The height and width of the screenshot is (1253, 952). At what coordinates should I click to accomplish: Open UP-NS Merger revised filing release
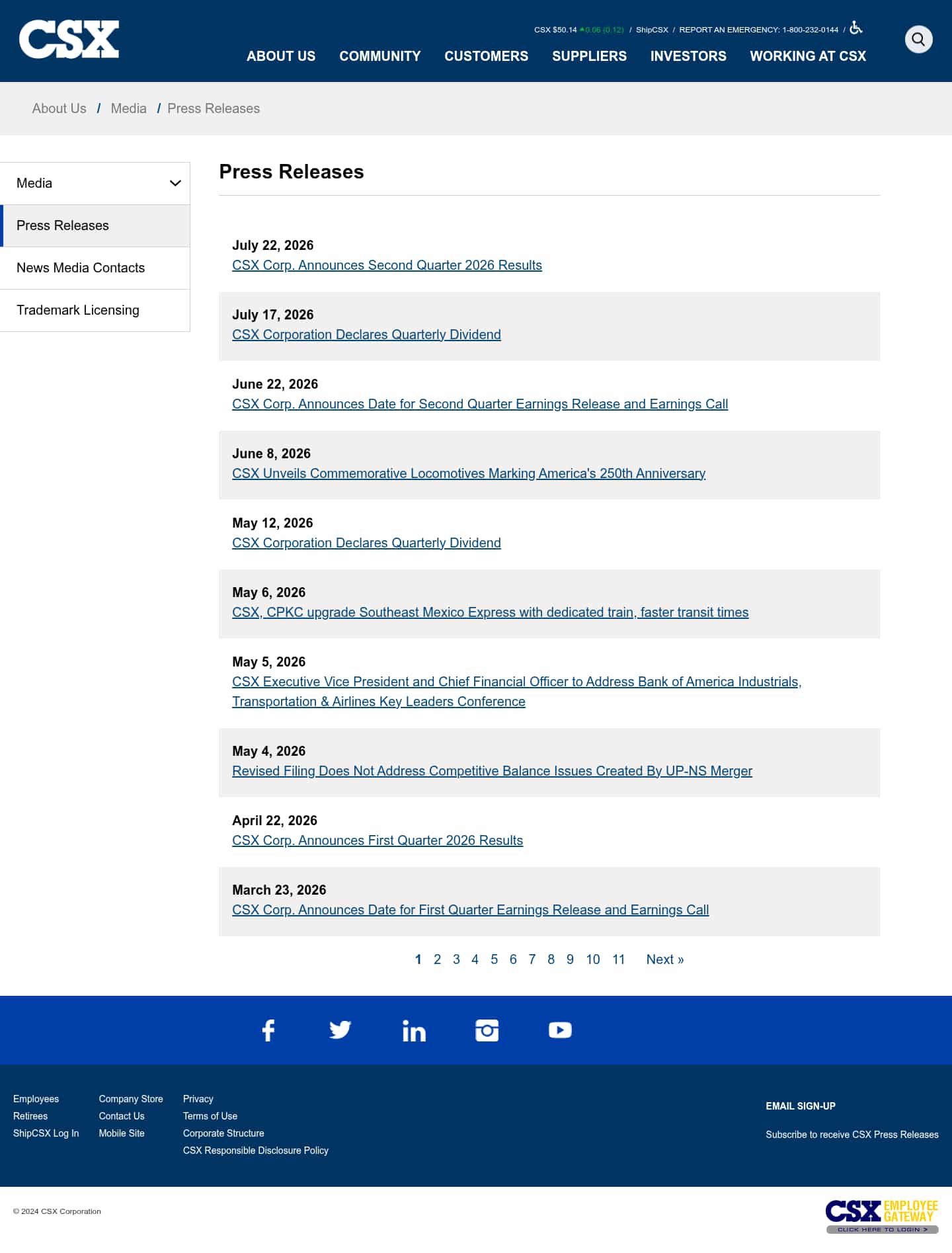click(492, 771)
